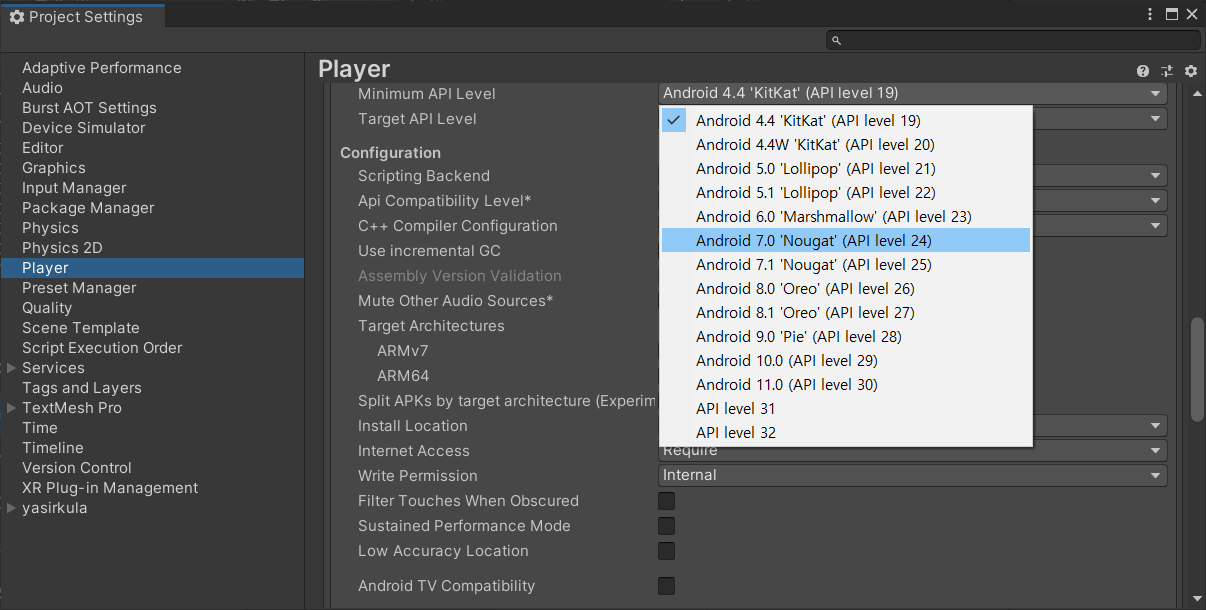Select Android 7.0 'Nougat' (API level 24)
The height and width of the screenshot is (610, 1206).
(846, 240)
